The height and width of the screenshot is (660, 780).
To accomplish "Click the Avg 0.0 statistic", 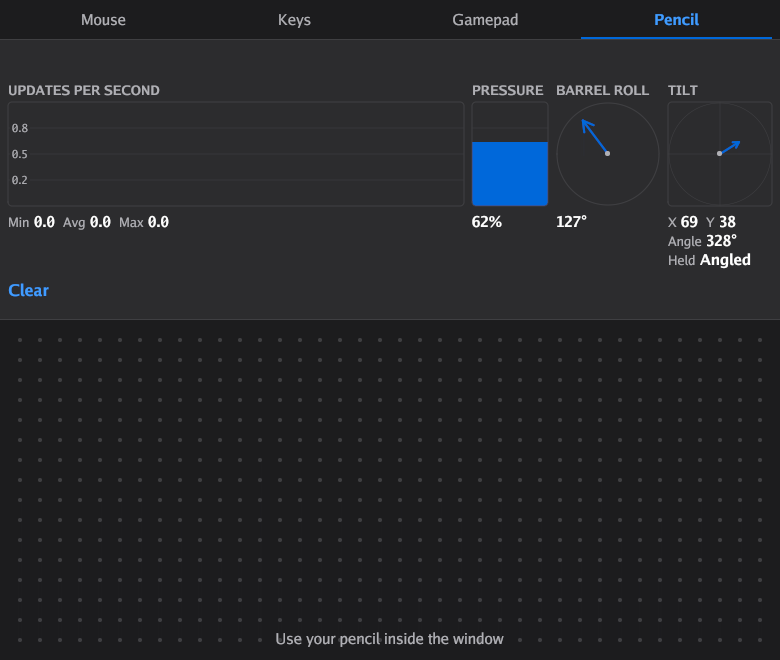I will (87, 222).
